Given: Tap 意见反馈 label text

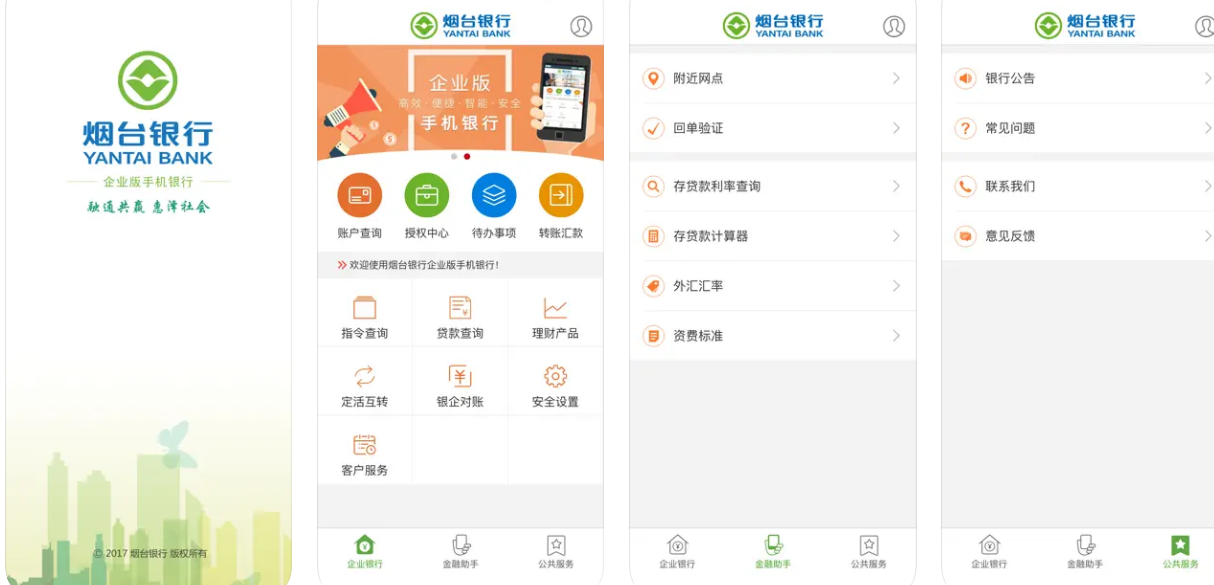Looking at the screenshot, I should coord(1010,236).
